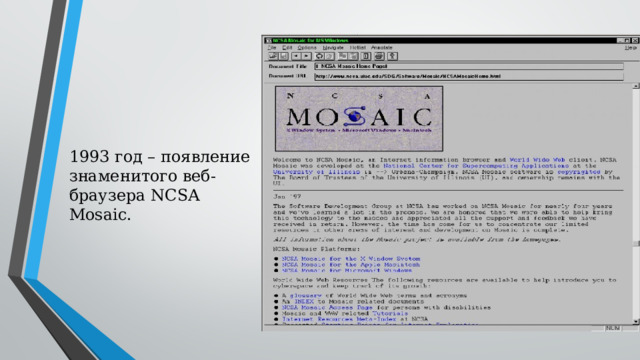Click the scrollbar down arrow
The image size is (640, 360).
pos(636,322)
